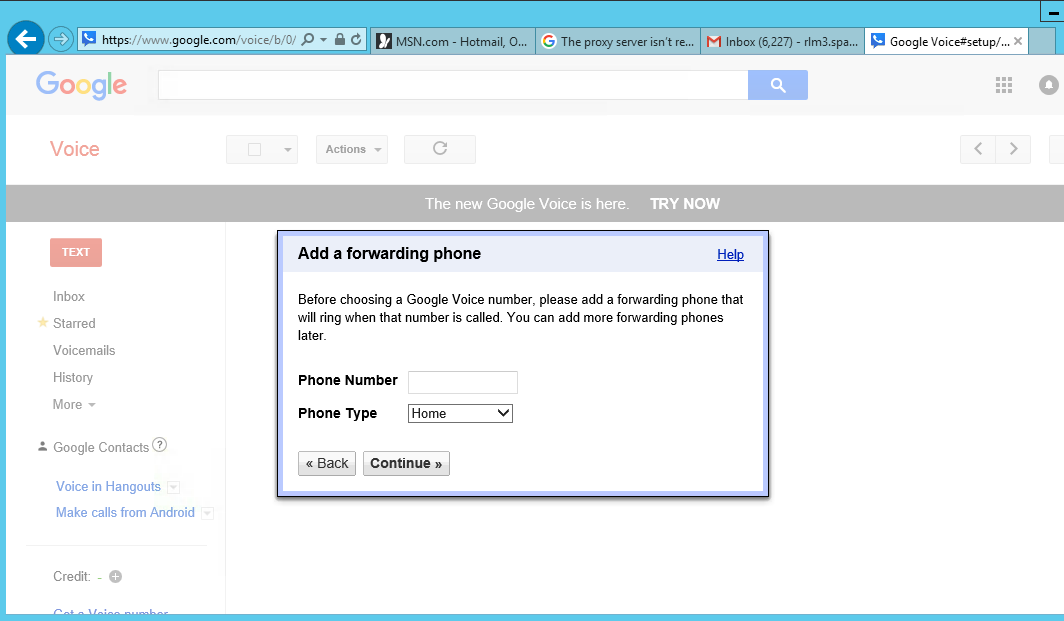Click the Voice in Hangouts link

pos(109,487)
